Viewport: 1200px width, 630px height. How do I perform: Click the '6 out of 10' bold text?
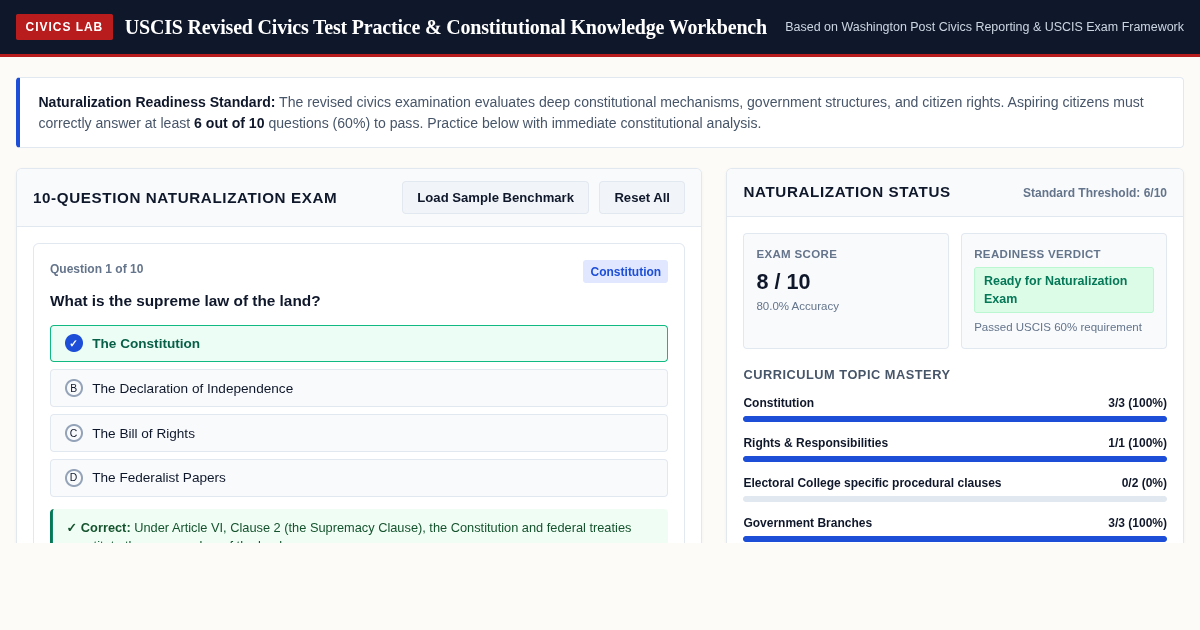(x=229, y=123)
